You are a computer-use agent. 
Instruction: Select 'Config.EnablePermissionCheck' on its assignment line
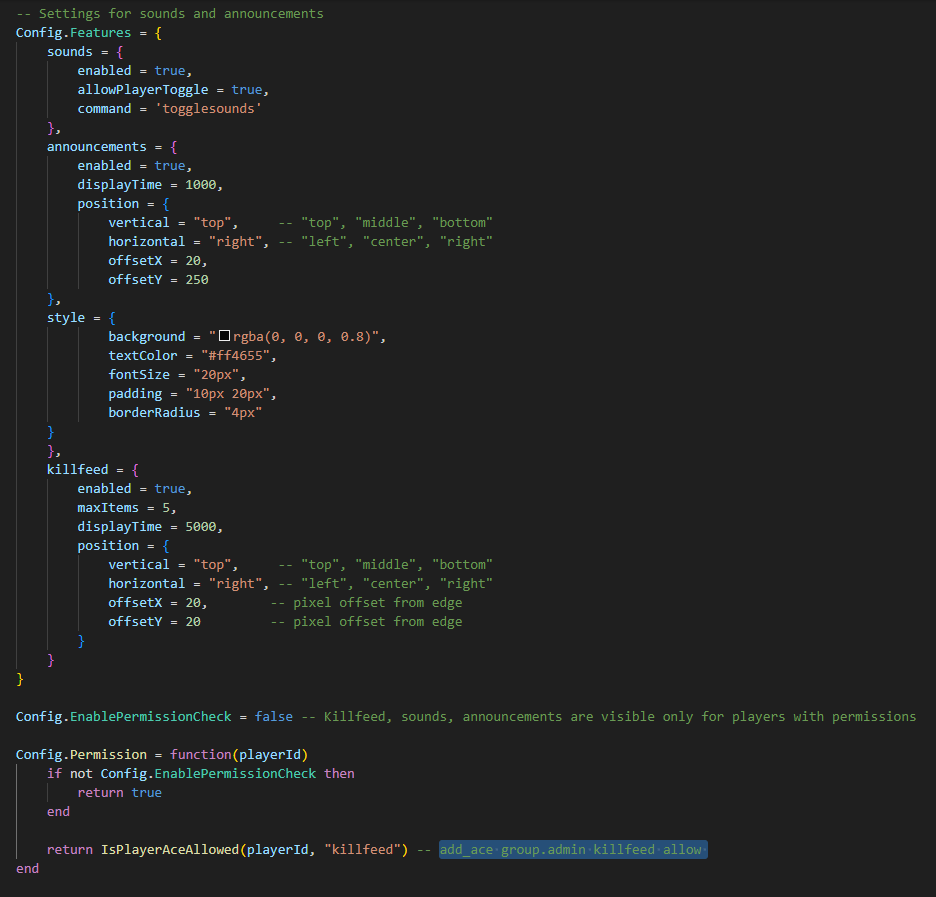click(x=124, y=717)
